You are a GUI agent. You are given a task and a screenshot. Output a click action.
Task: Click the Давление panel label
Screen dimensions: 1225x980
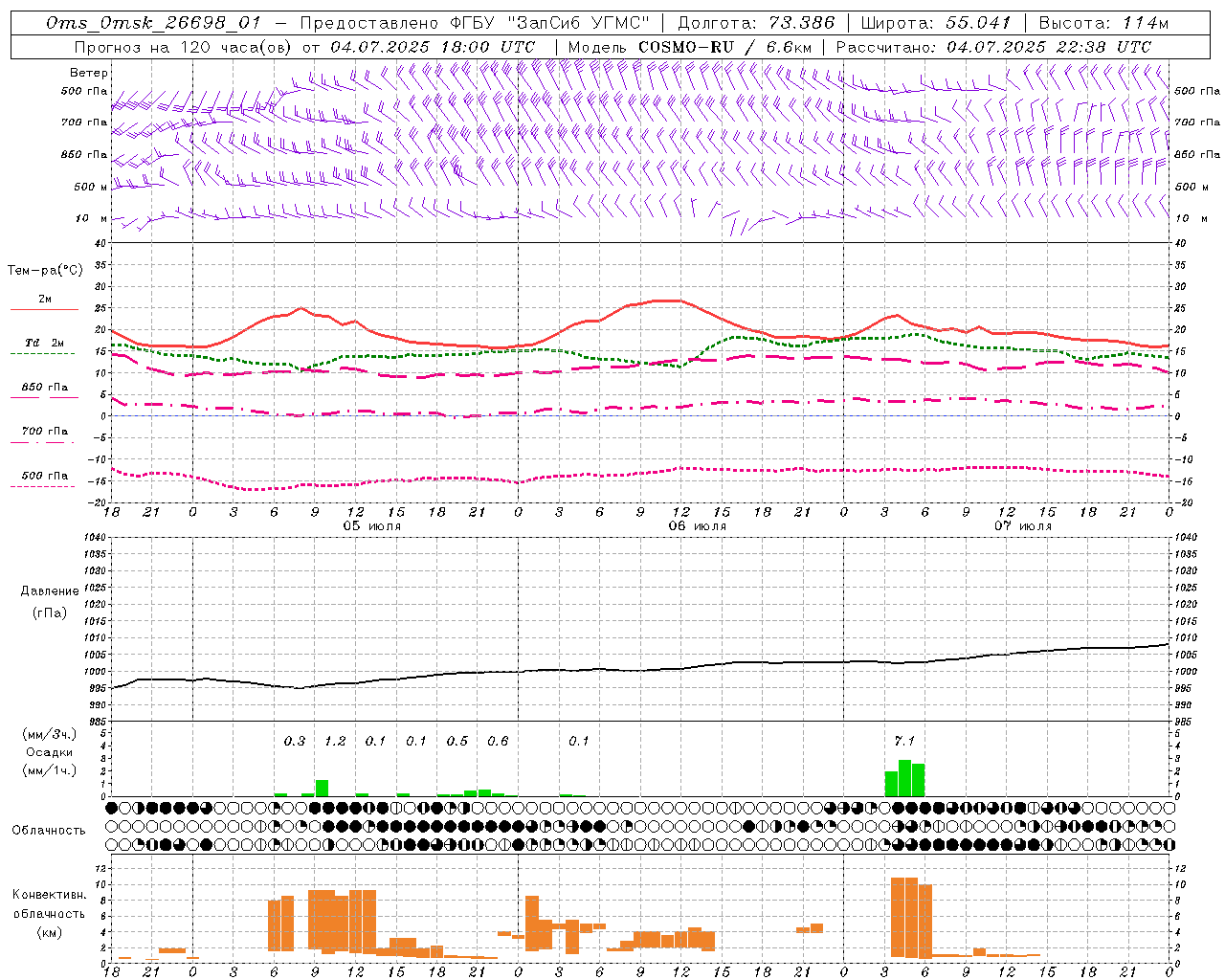tap(50, 591)
